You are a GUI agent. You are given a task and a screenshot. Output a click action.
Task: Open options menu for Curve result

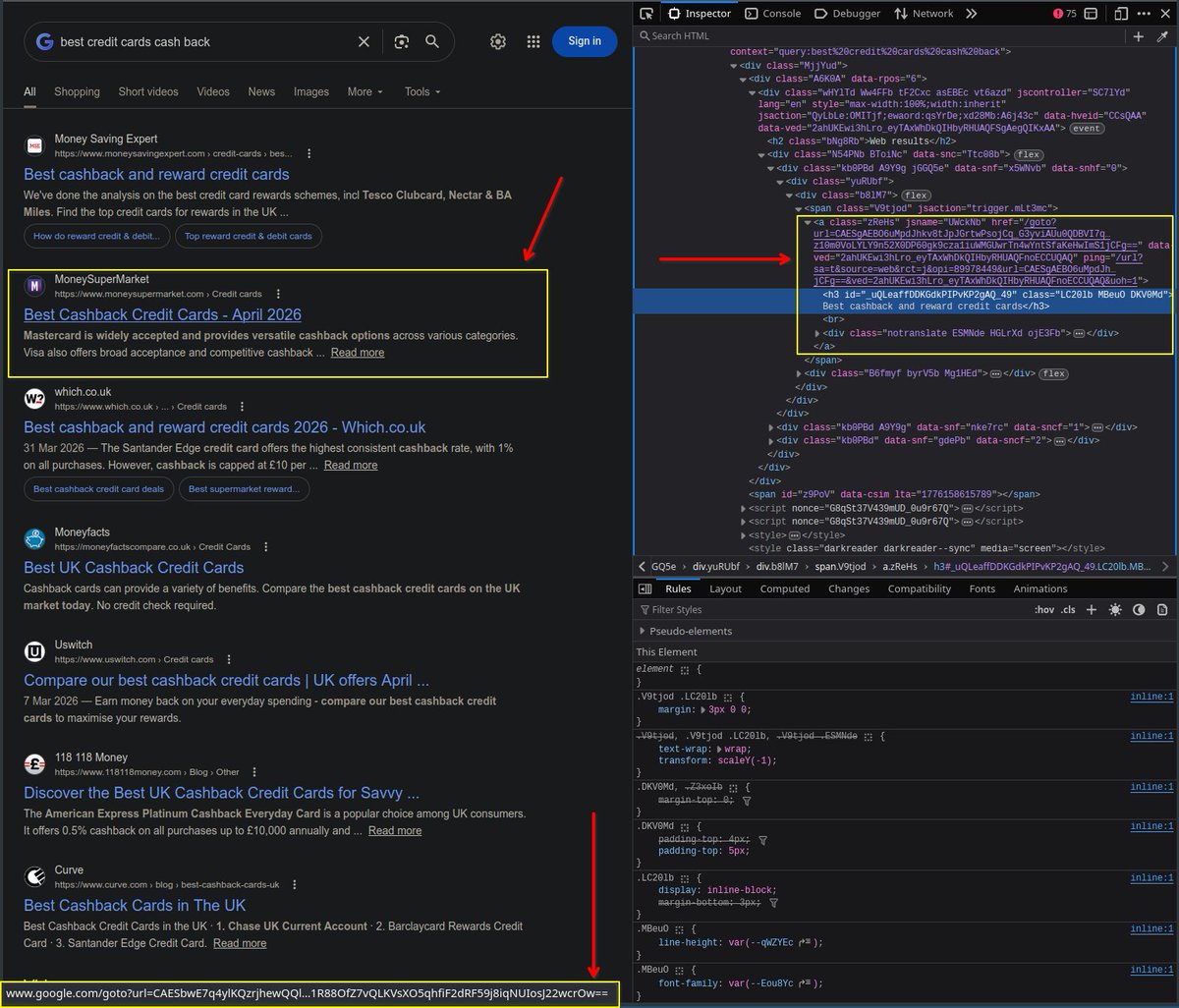click(x=296, y=884)
